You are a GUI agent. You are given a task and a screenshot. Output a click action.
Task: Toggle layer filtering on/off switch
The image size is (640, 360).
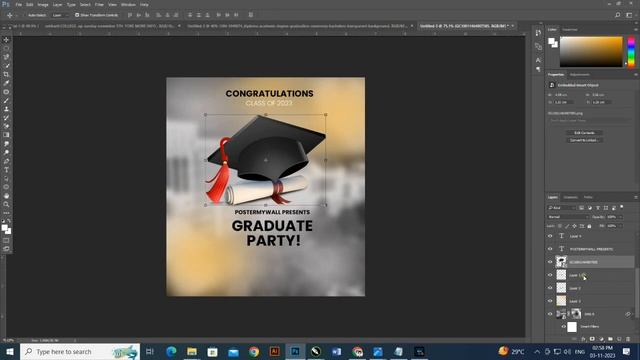coord(622,207)
